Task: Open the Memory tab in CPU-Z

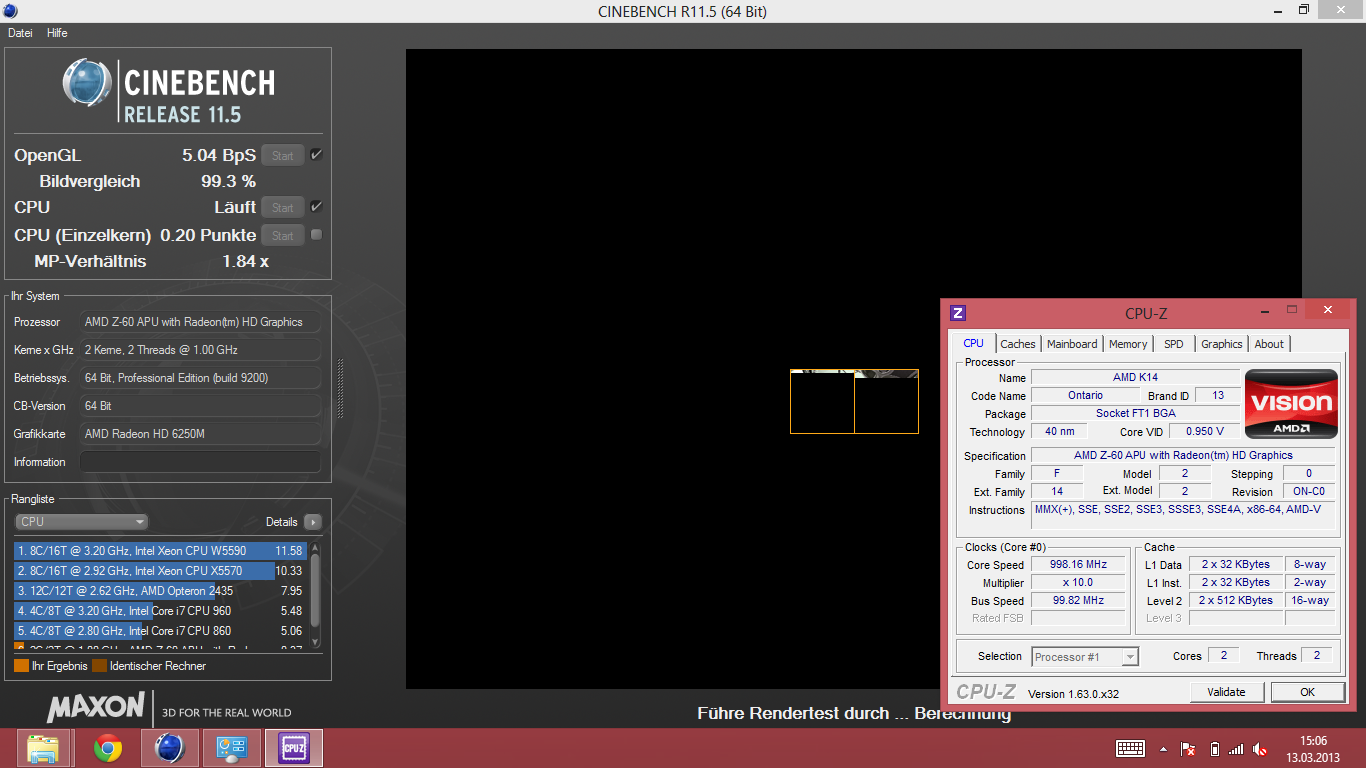Action: [1128, 344]
